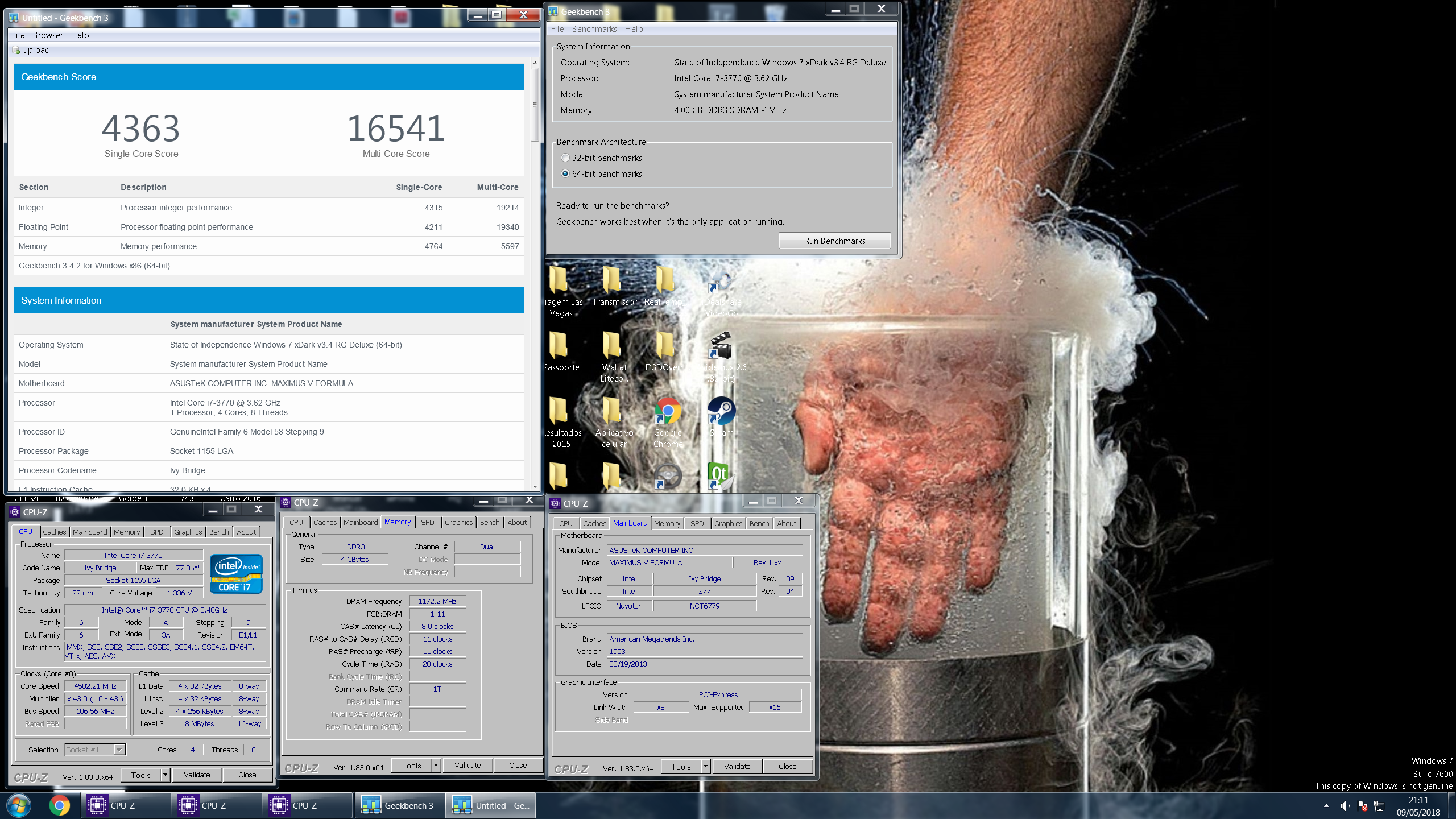Show hidden tray icons arrow
Screen dimensions: 1456x819
1326,806
